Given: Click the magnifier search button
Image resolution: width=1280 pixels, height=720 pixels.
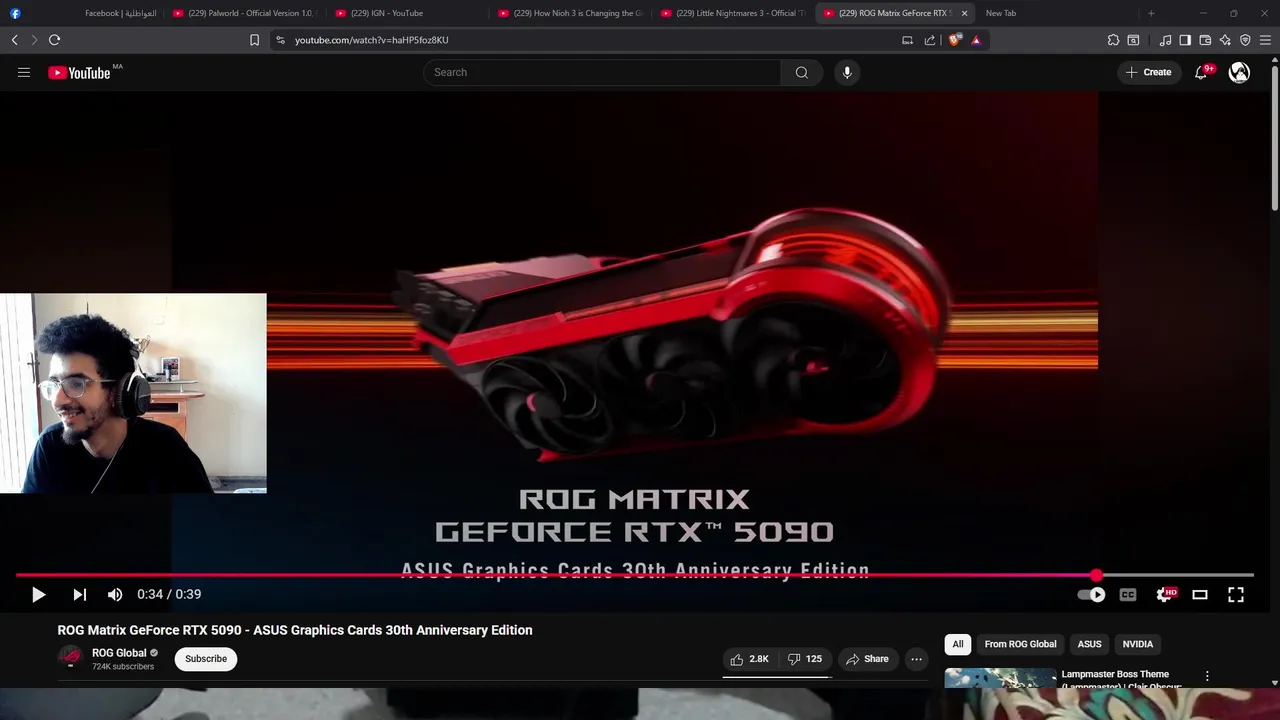Looking at the screenshot, I should 801,72.
